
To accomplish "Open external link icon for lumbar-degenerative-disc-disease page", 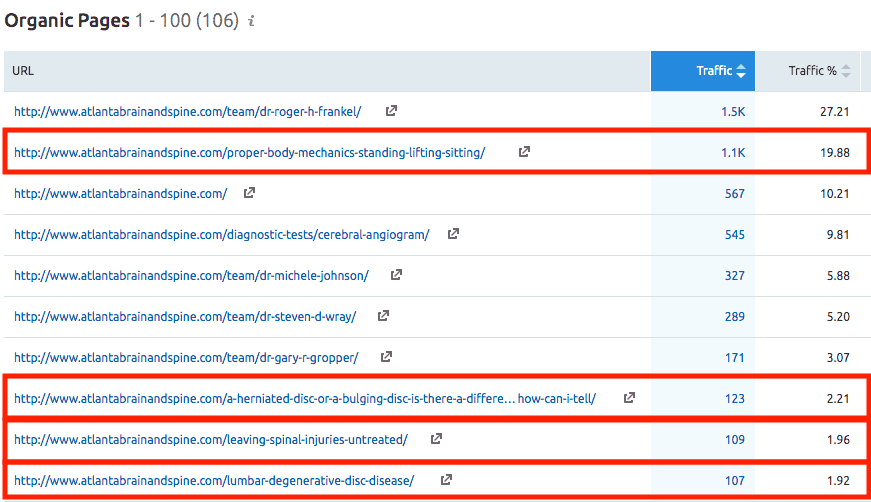I will point(446,480).
